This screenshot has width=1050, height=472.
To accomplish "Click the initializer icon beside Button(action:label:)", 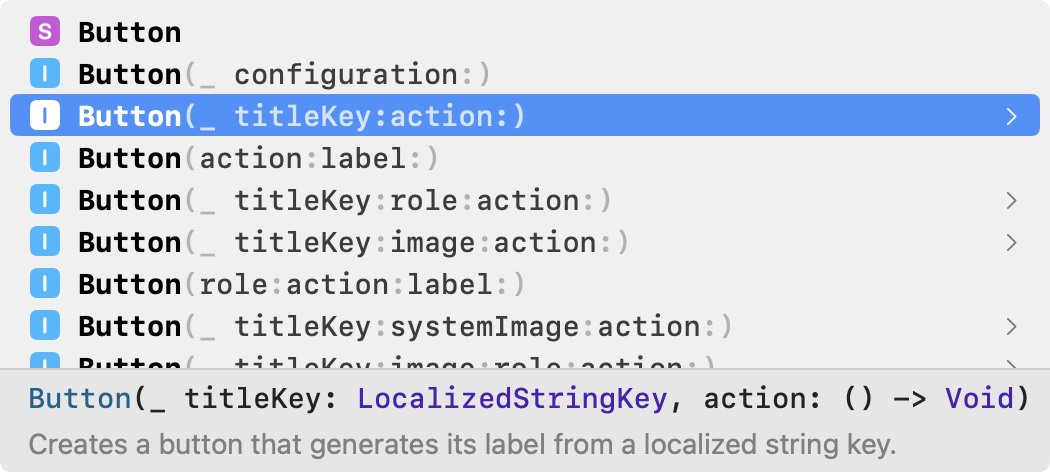I will (45, 157).
